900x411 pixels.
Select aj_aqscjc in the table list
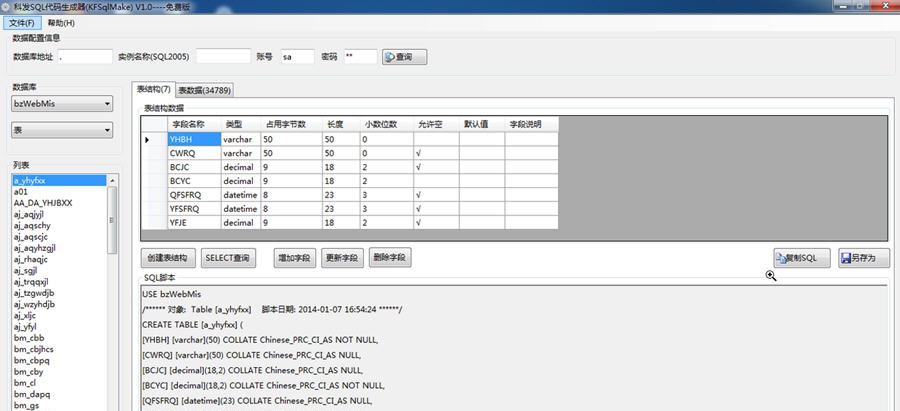pos(59,236)
